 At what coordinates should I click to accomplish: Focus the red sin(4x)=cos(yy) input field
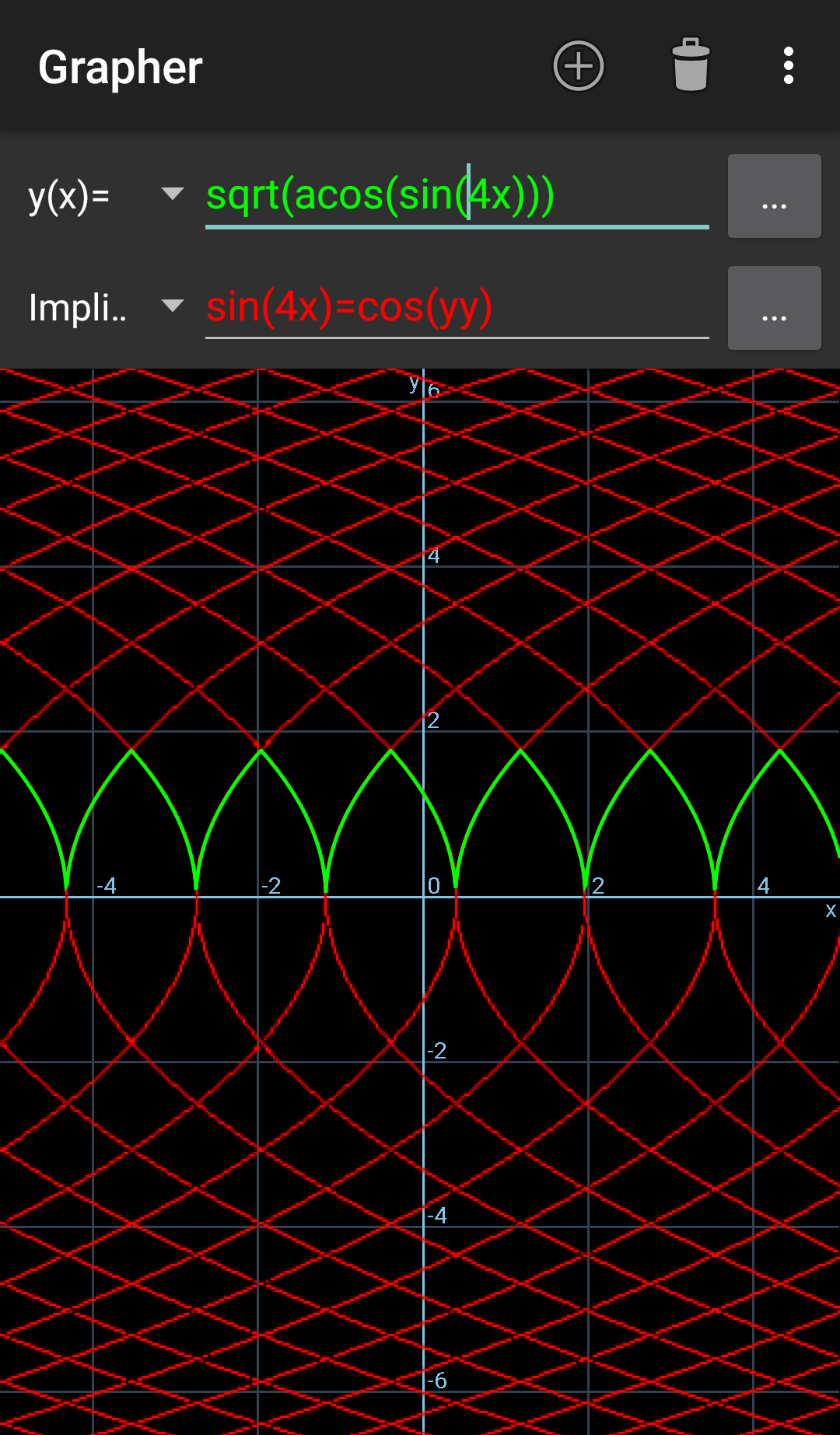(x=457, y=307)
